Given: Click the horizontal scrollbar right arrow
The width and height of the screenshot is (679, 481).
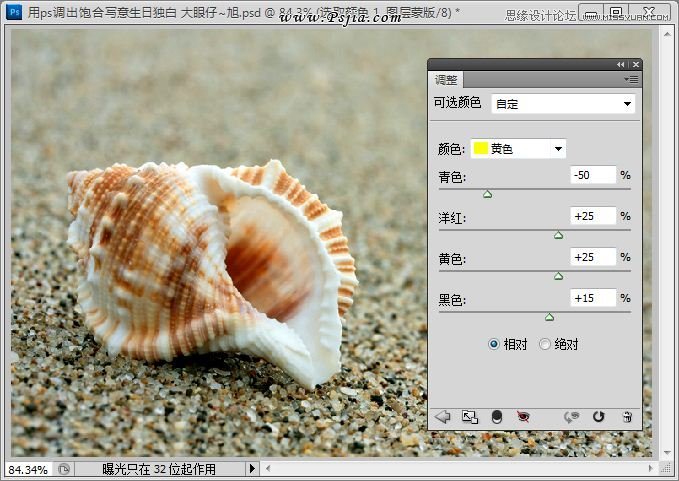Looking at the screenshot, I should (x=651, y=468).
